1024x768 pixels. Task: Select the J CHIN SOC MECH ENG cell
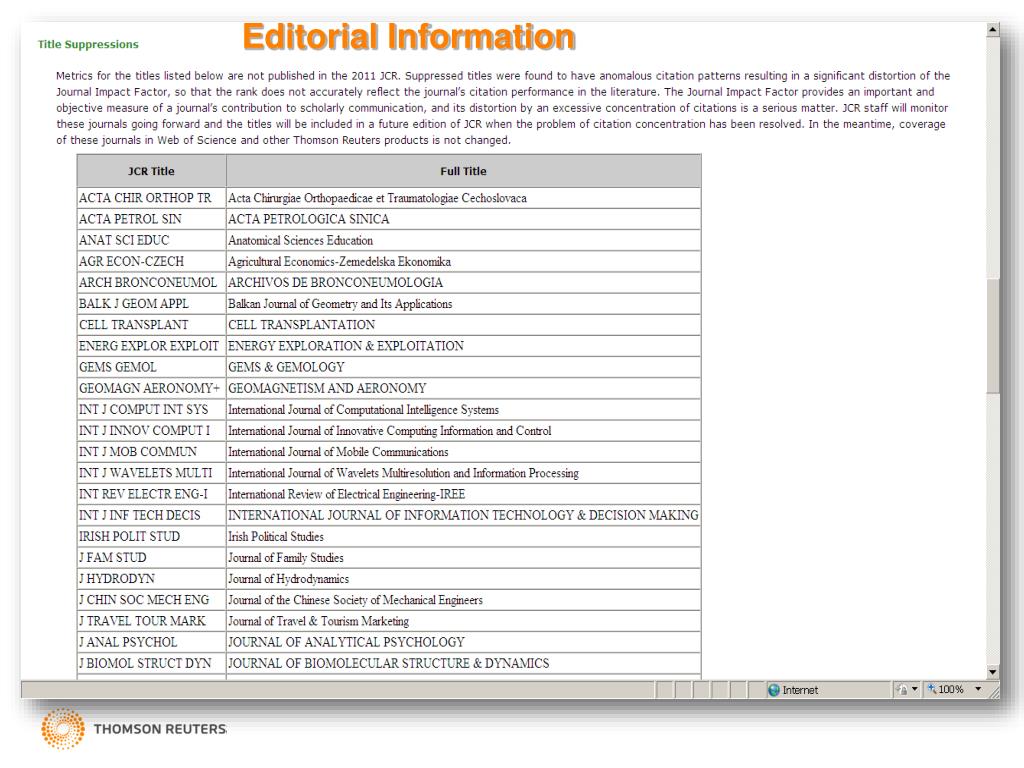pos(152,600)
